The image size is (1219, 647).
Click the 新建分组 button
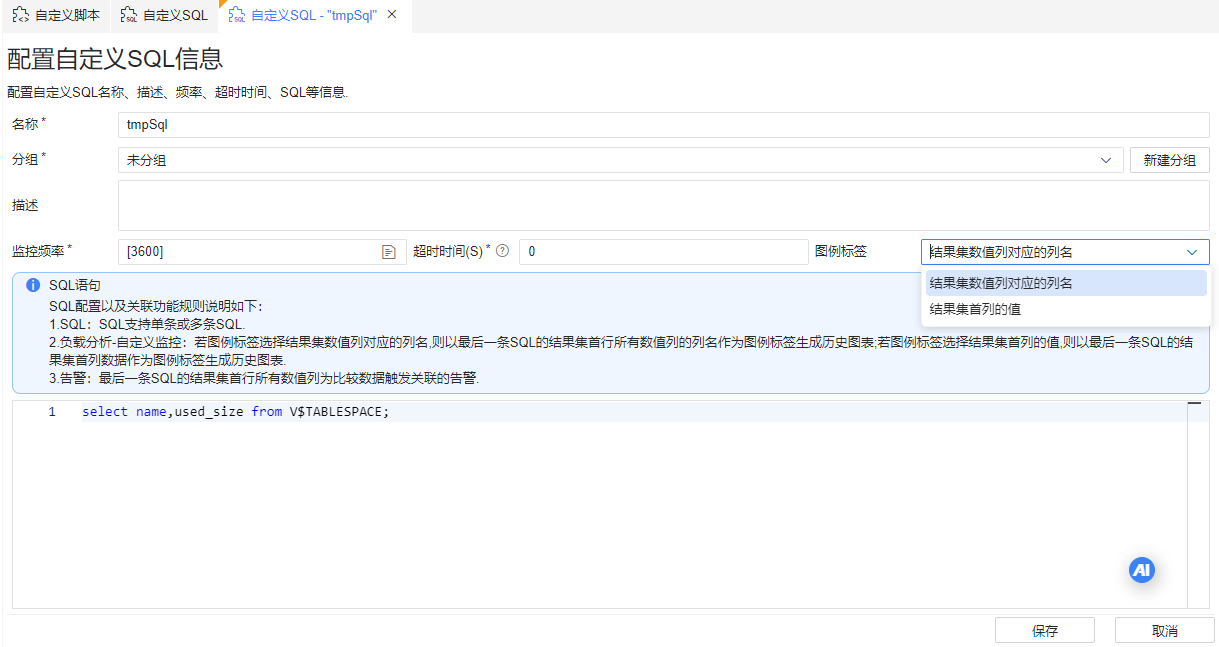coord(1169,160)
